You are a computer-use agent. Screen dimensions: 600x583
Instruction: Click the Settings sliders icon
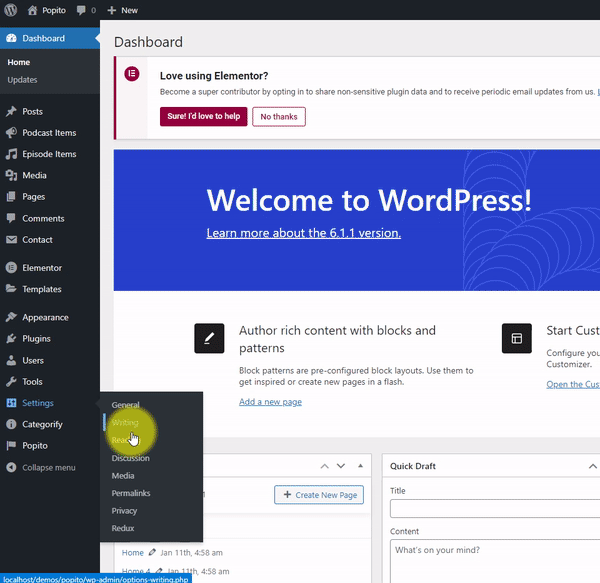pos(11,403)
